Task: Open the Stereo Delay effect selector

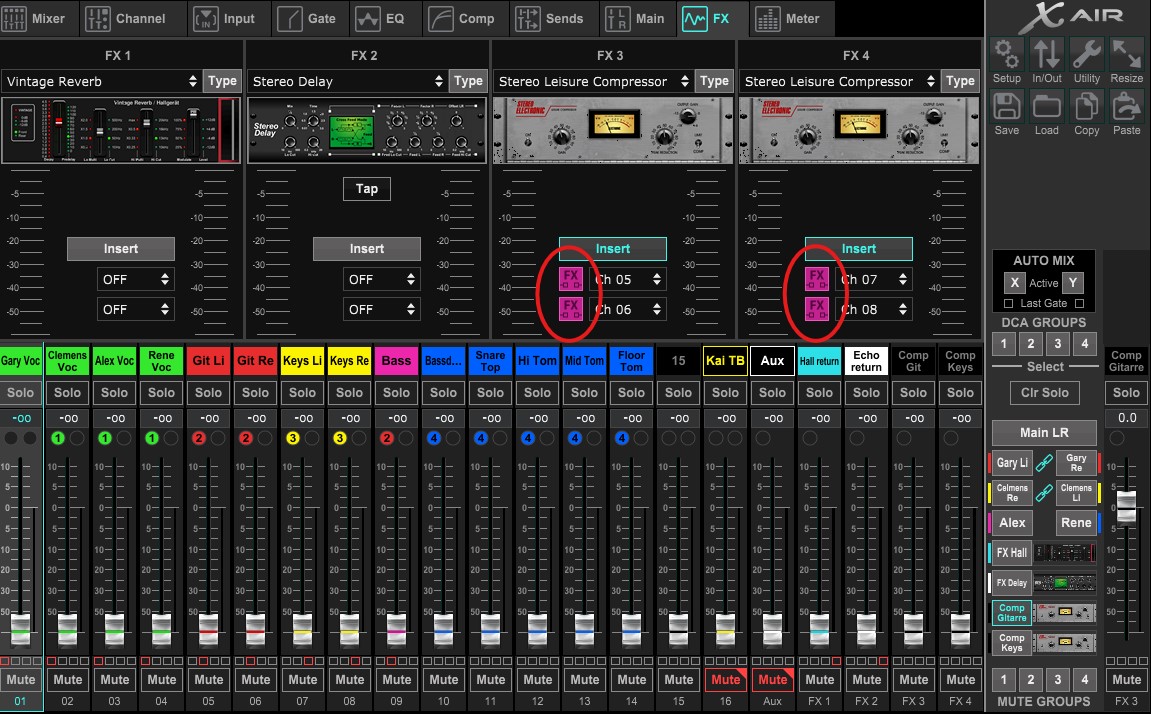Action: (348, 82)
